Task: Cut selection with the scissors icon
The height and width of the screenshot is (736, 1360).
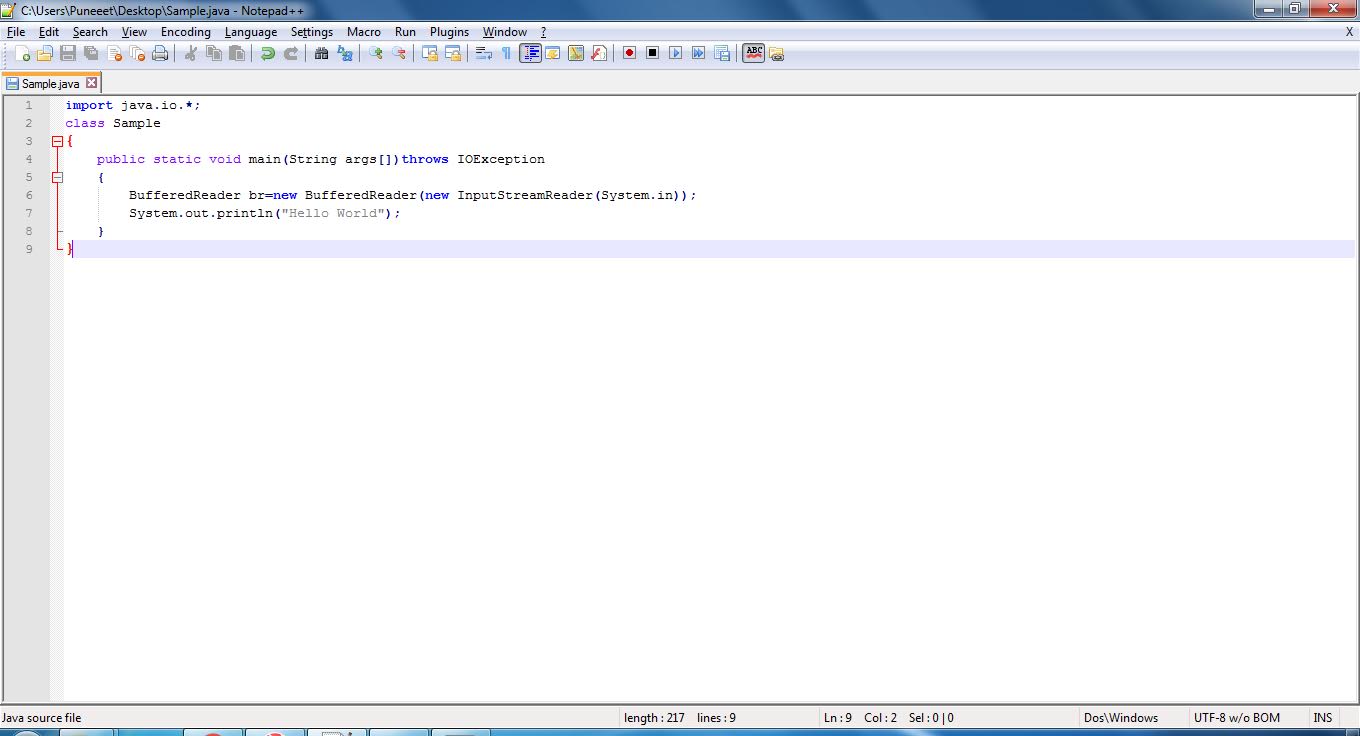Action: click(190, 53)
